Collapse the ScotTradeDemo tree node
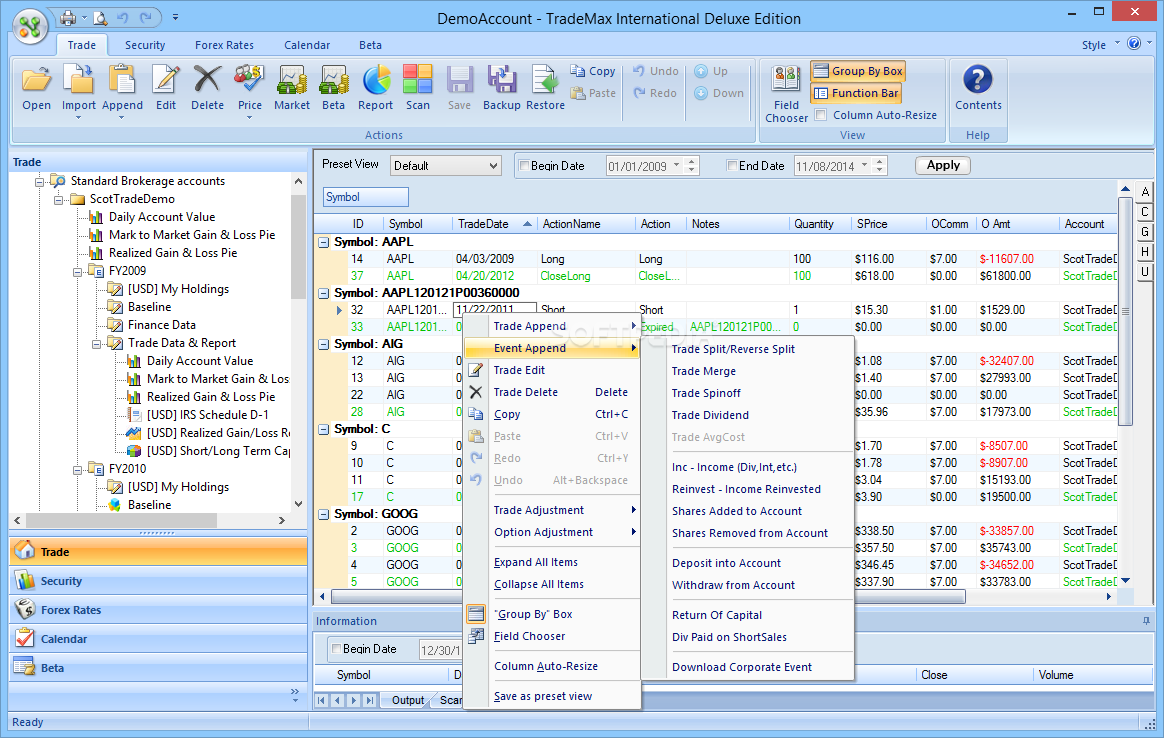Screen dimensions: 1164x738 pos(59,199)
